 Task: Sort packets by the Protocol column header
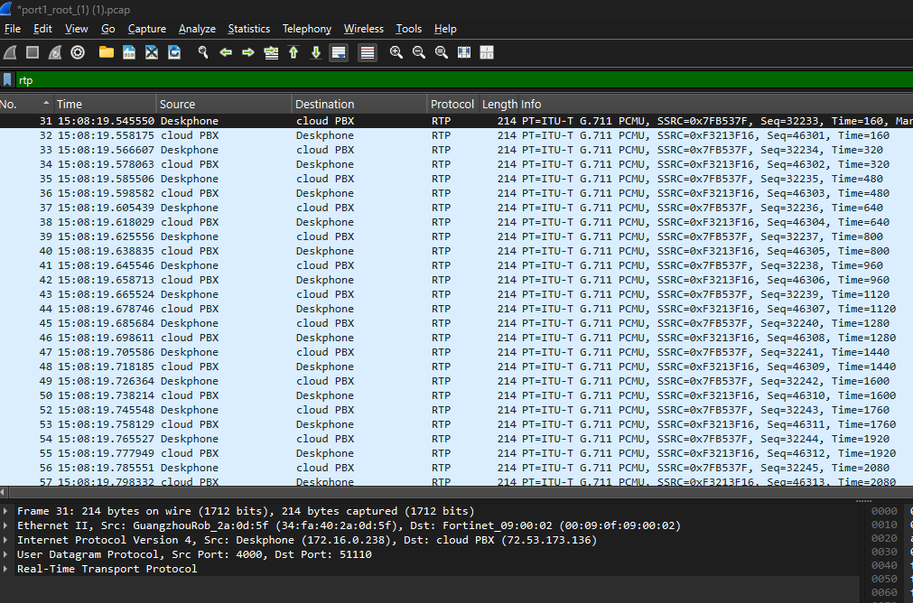pyautogui.click(x=452, y=104)
